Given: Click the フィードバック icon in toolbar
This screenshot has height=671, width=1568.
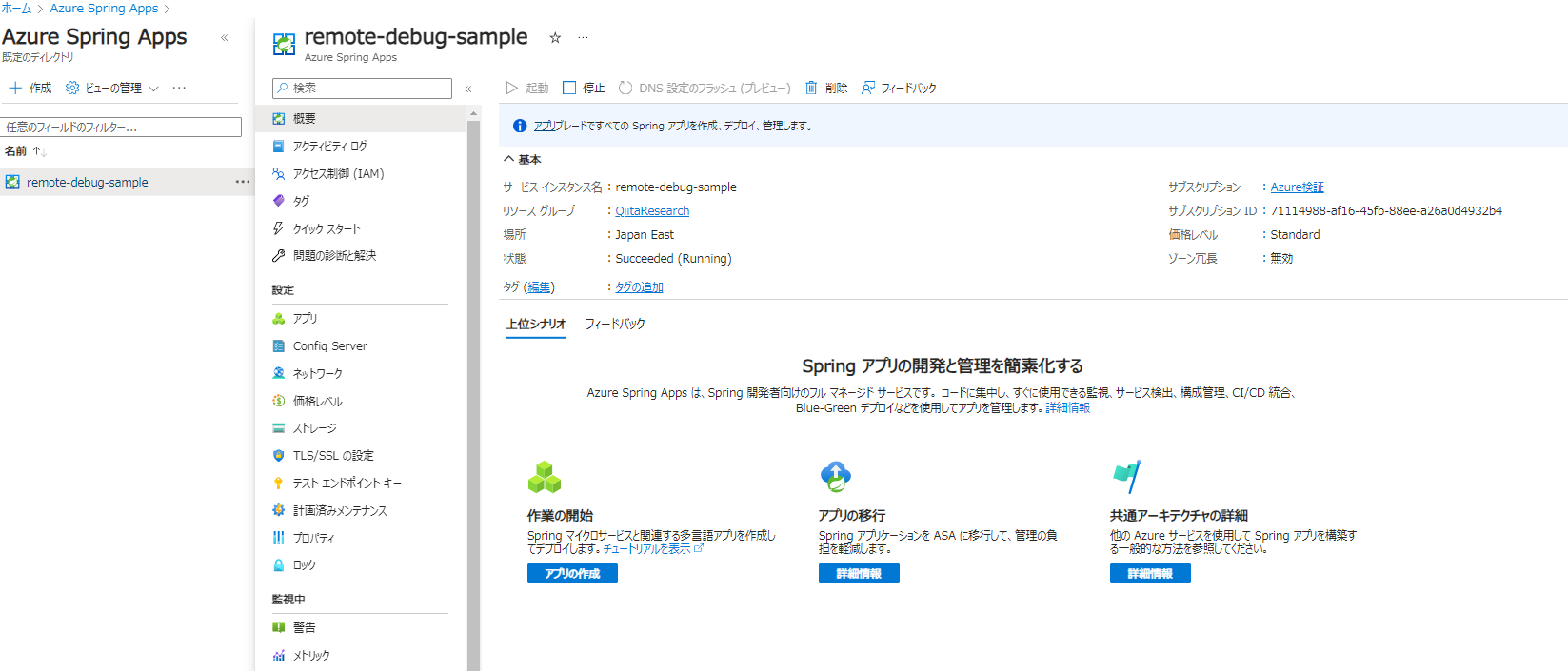Looking at the screenshot, I should pos(868,88).
